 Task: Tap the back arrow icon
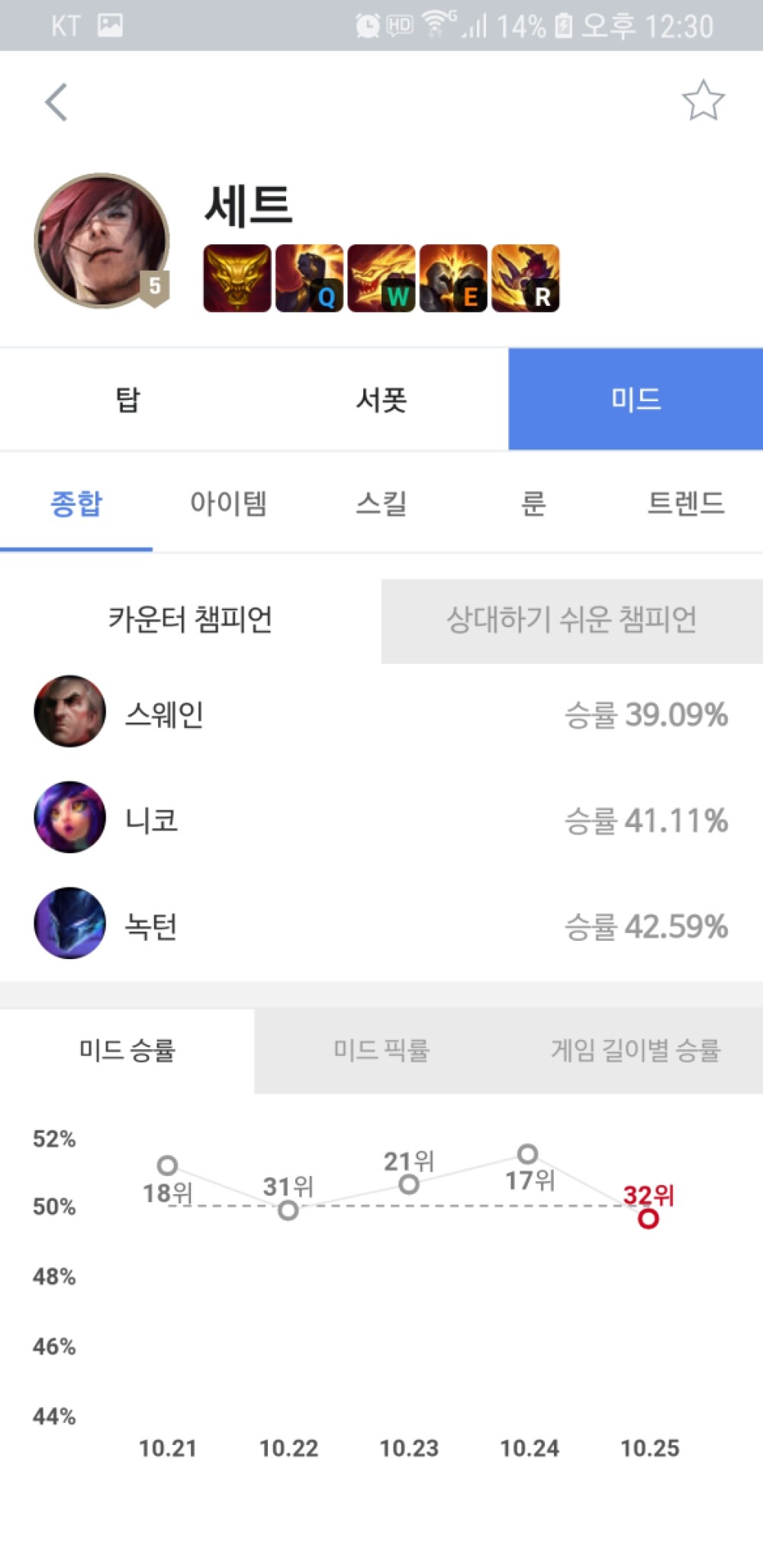point(56,102)
